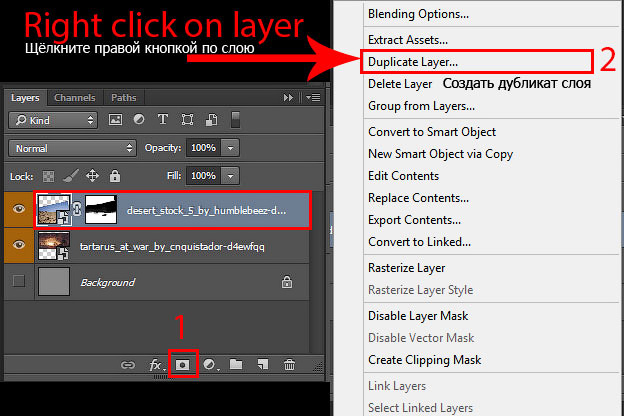Image resolution: width=624 pixels, height=416 pixels.
Task: Choose Rasterize Layer Style entry
Action: click(x=421, y=290)
